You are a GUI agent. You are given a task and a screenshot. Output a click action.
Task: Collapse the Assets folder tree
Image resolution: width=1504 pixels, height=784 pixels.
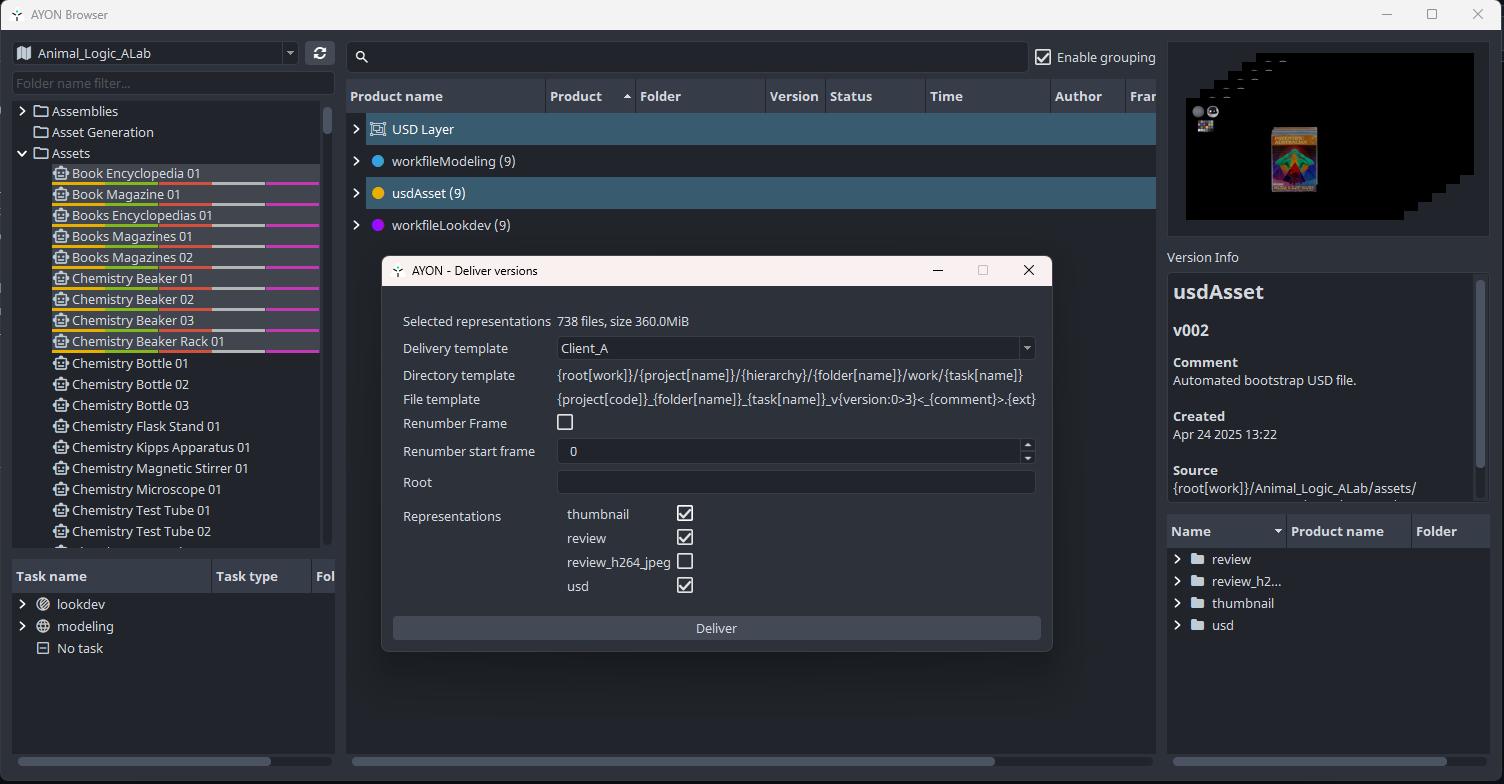[22, 153]
